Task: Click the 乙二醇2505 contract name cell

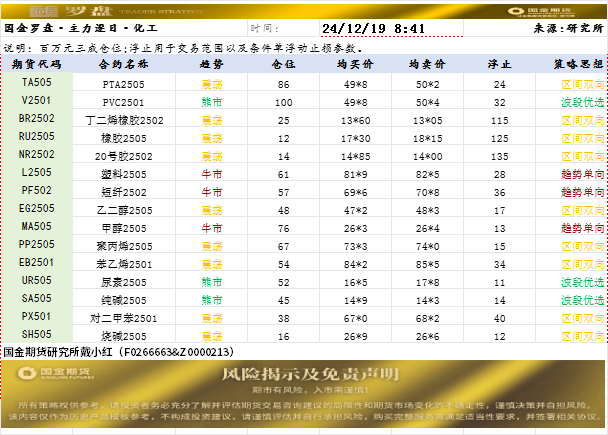Action: [x=124, y=210]
